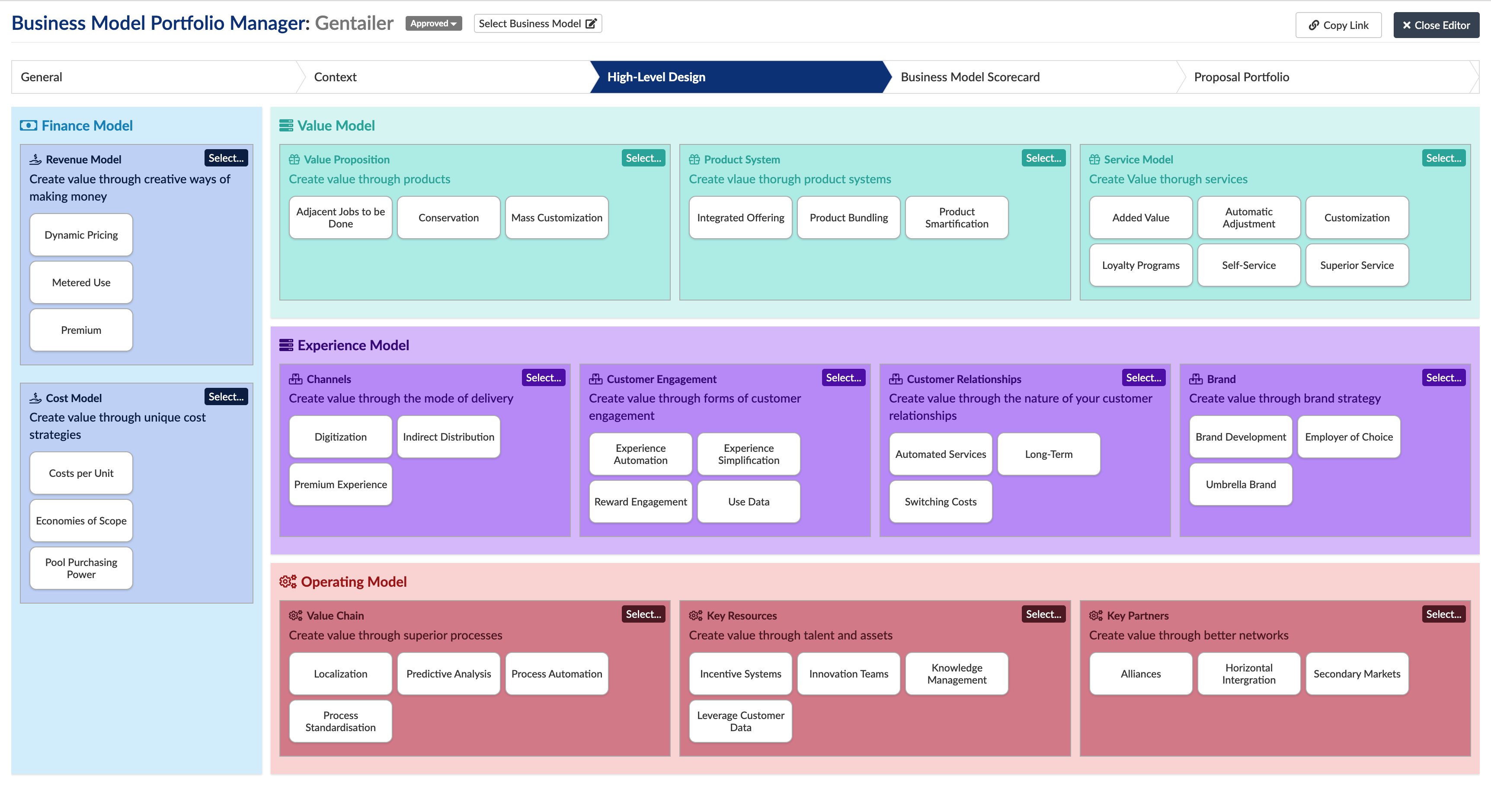Image resolution: width=1491 pixels, height=812 pixels.
Task: Click the X icon on Close Editor
Action: [x=1407, y=25]
